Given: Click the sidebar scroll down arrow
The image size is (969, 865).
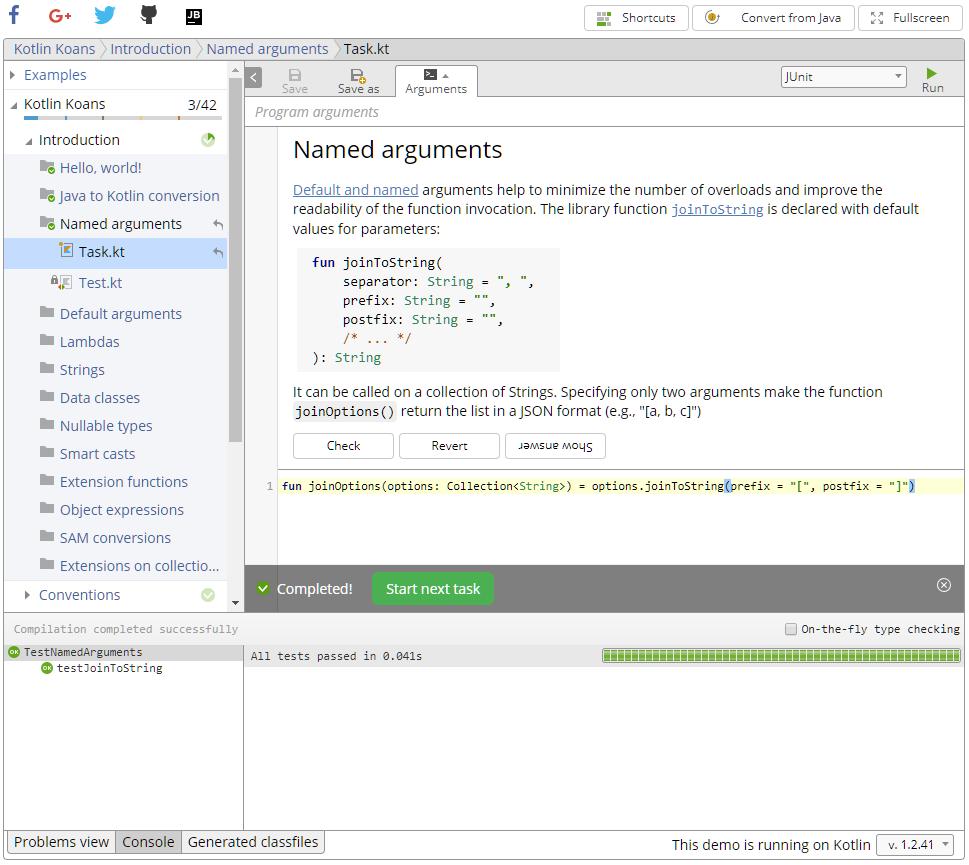Looking at the screenshot, I should (x=235, y=602).
